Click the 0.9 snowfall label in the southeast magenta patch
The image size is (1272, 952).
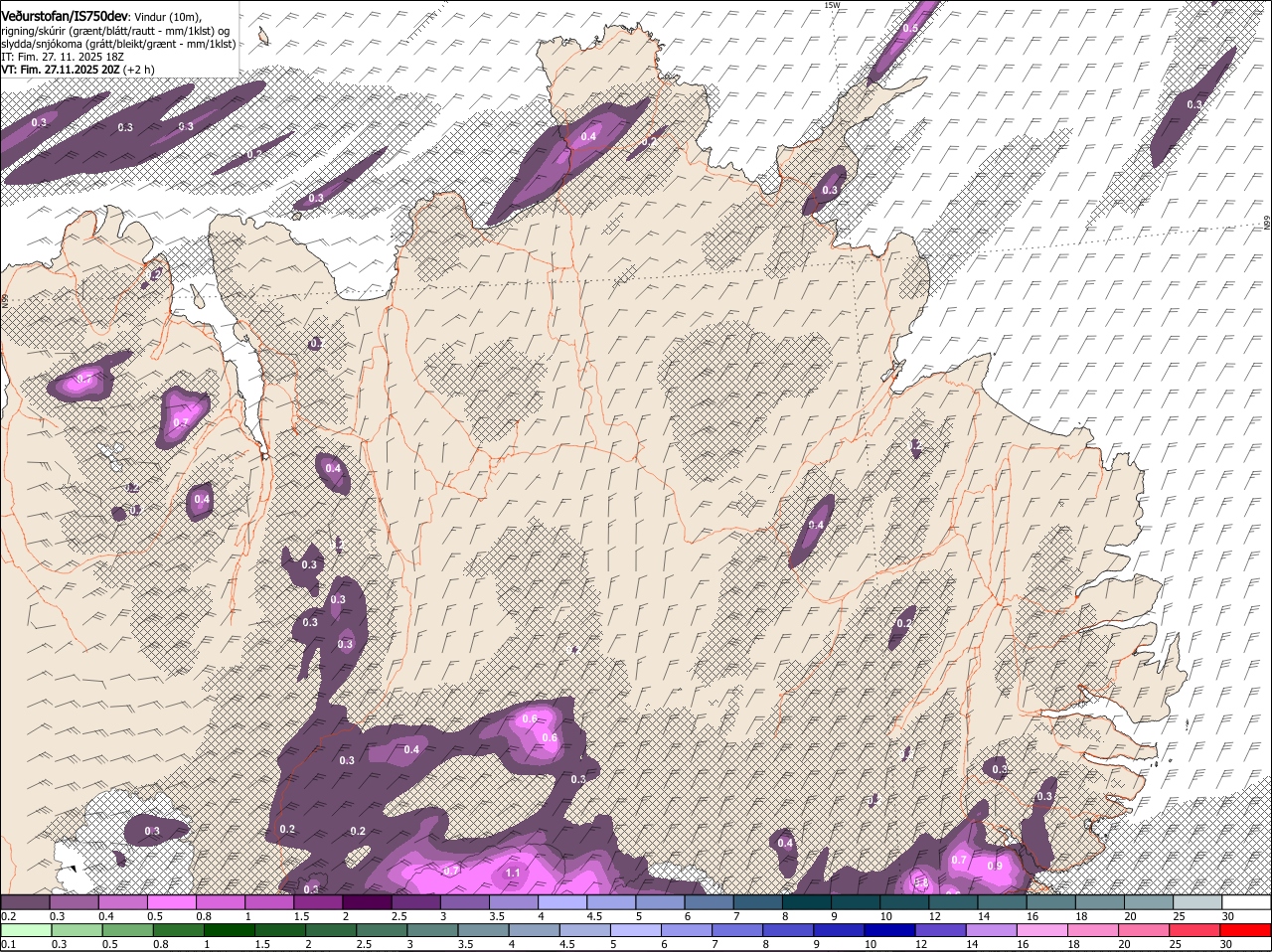995,866
